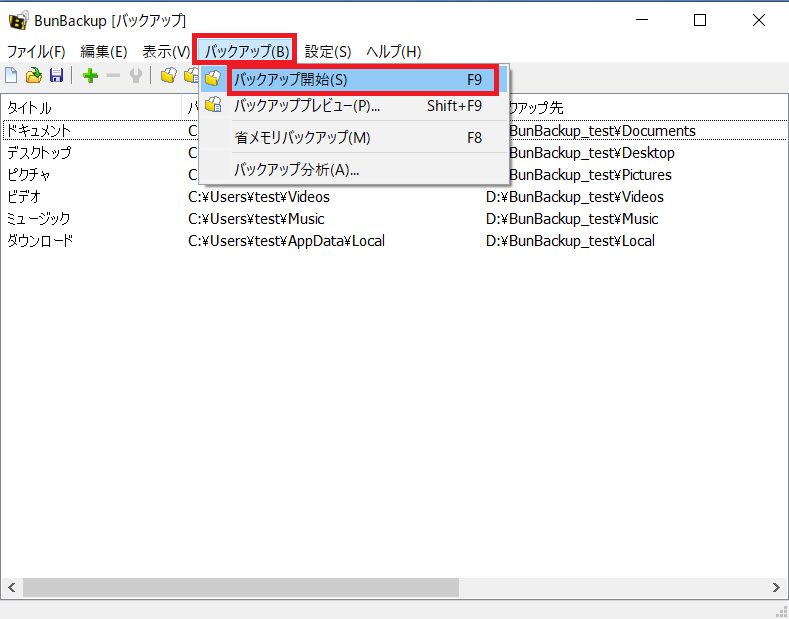
Task: Click the タイトル column header
Action: click(x=91, y=107)
